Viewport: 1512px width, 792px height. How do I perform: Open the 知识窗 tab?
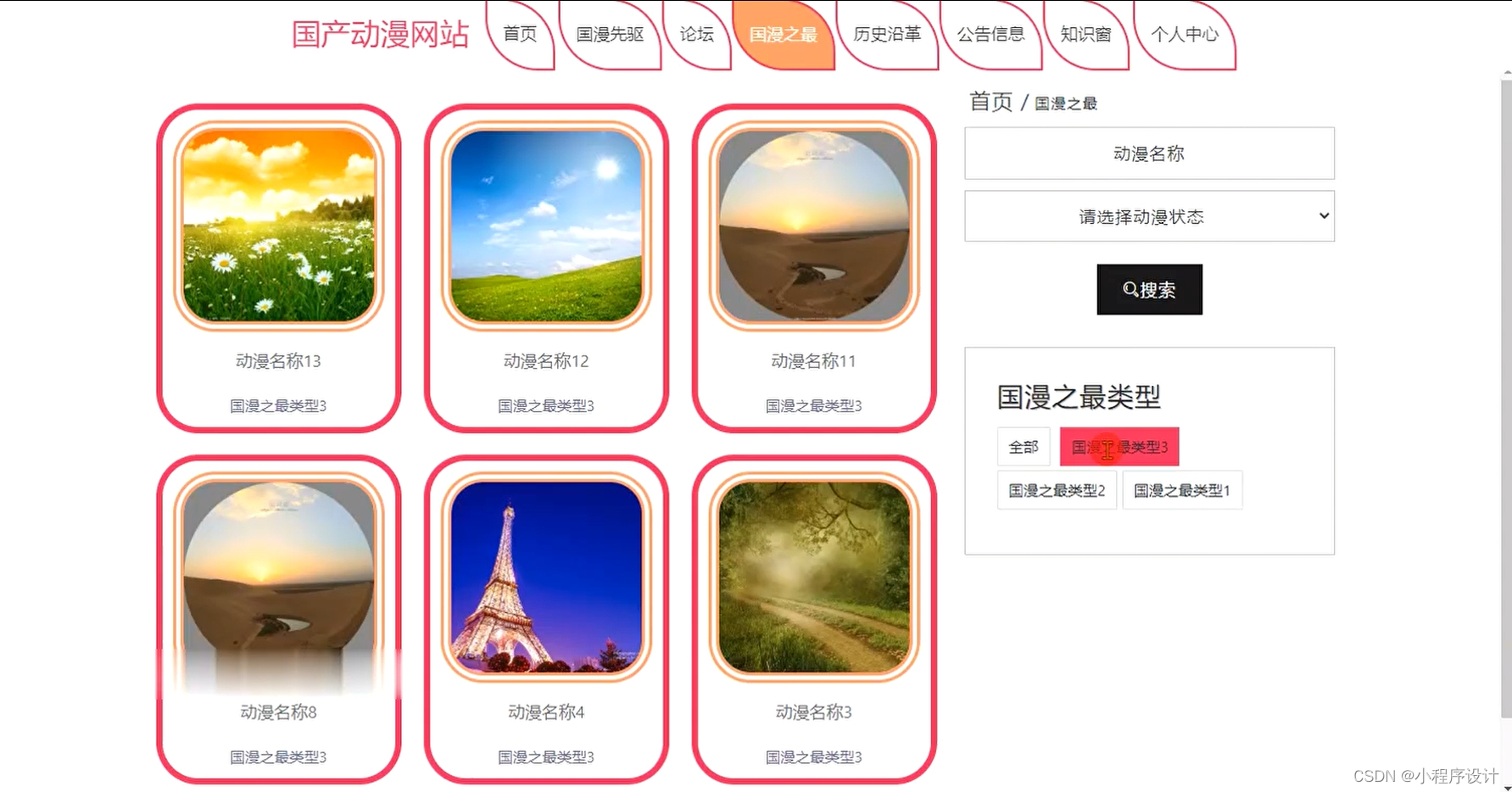point(1086,35)
